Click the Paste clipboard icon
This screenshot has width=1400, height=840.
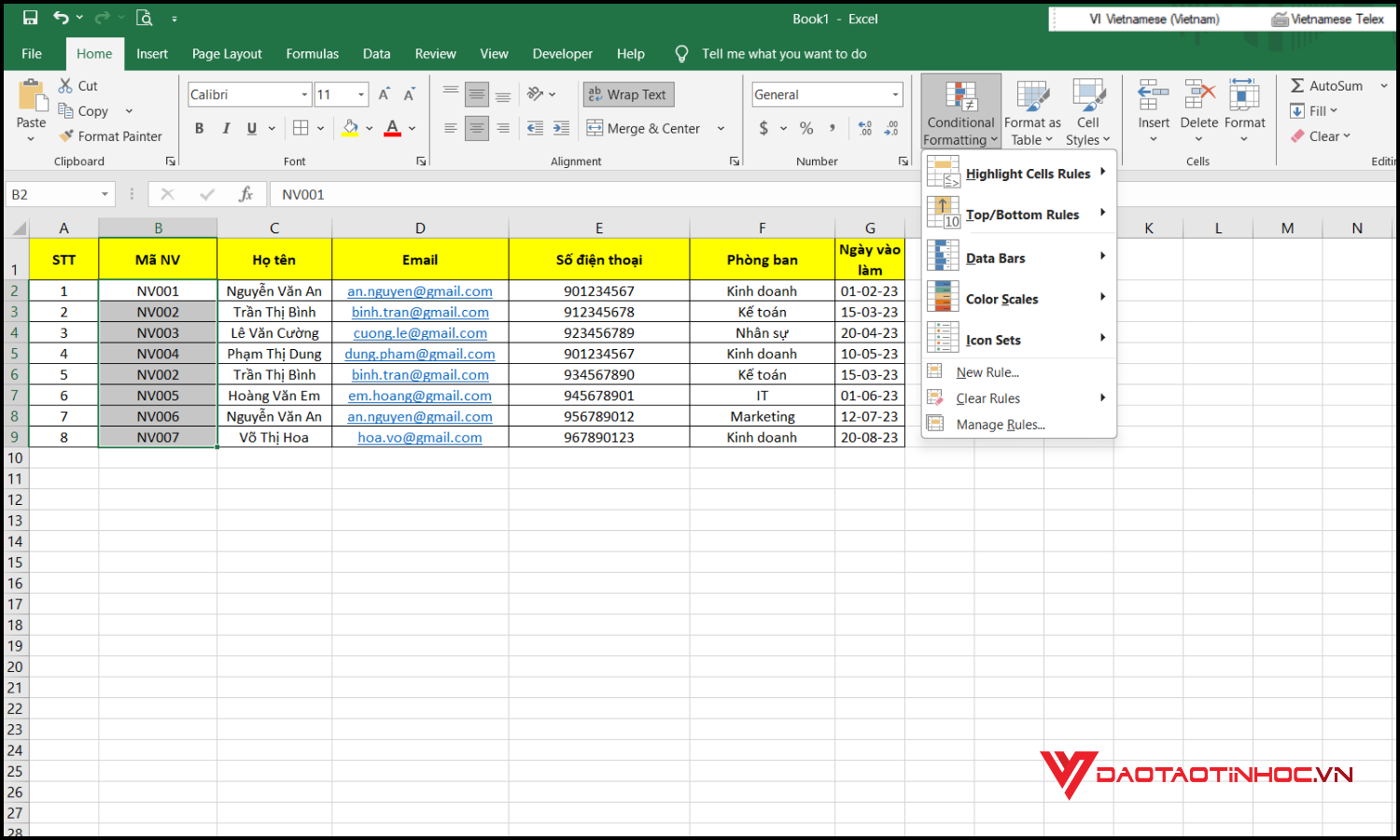(32, 95)
